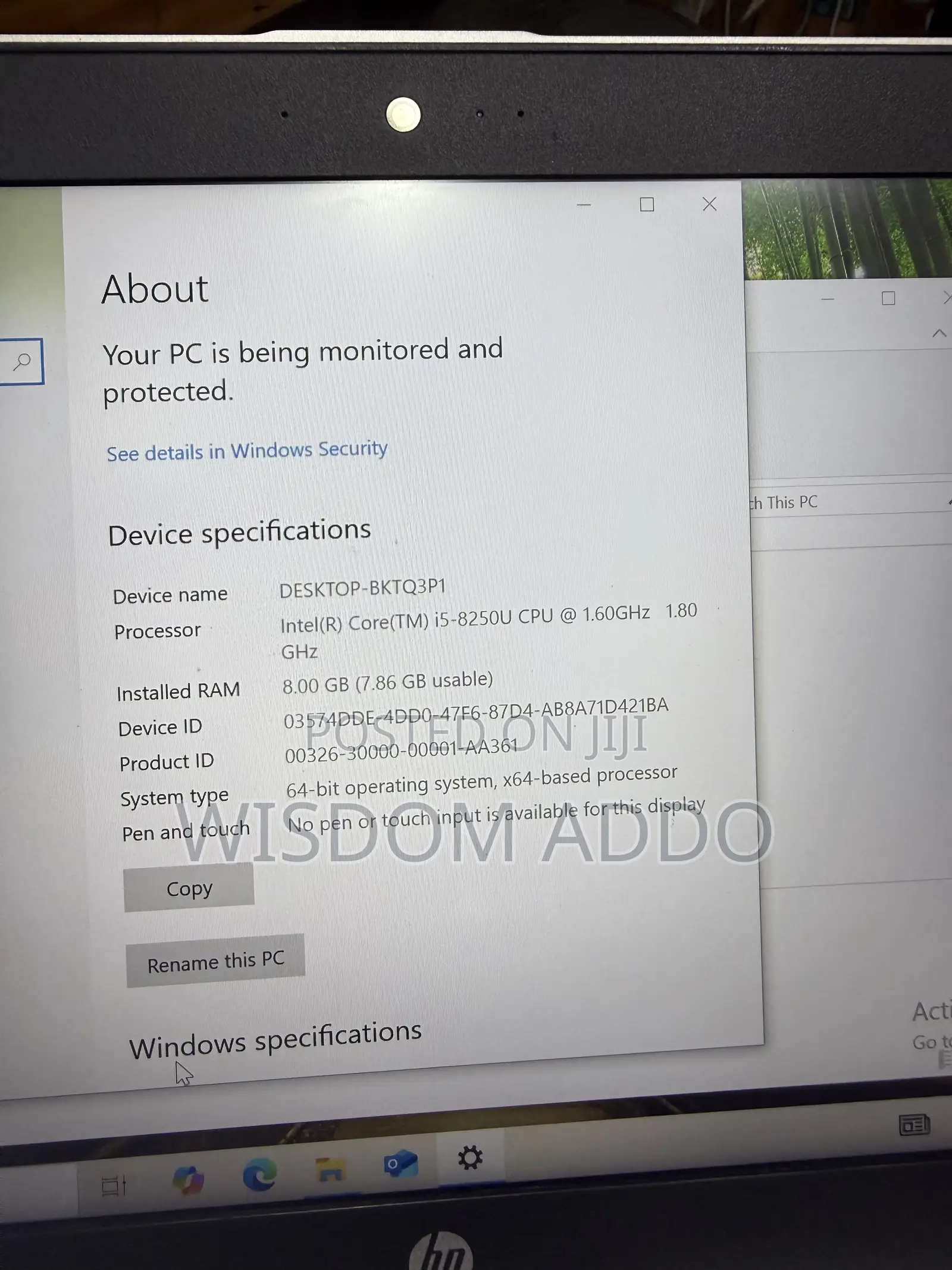Screen dimensions: 952x1270
Task: Open See details in Windows Security
Action: 247,451
